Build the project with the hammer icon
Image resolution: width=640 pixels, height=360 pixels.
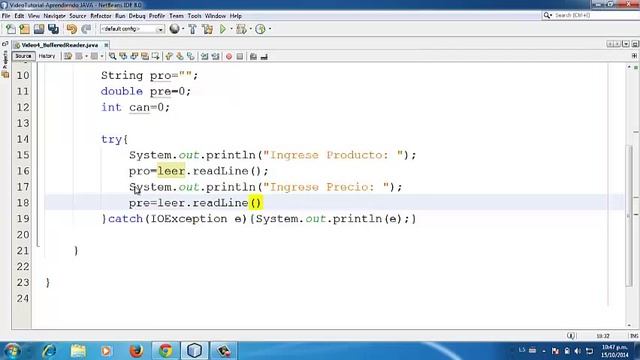[192, 29]
